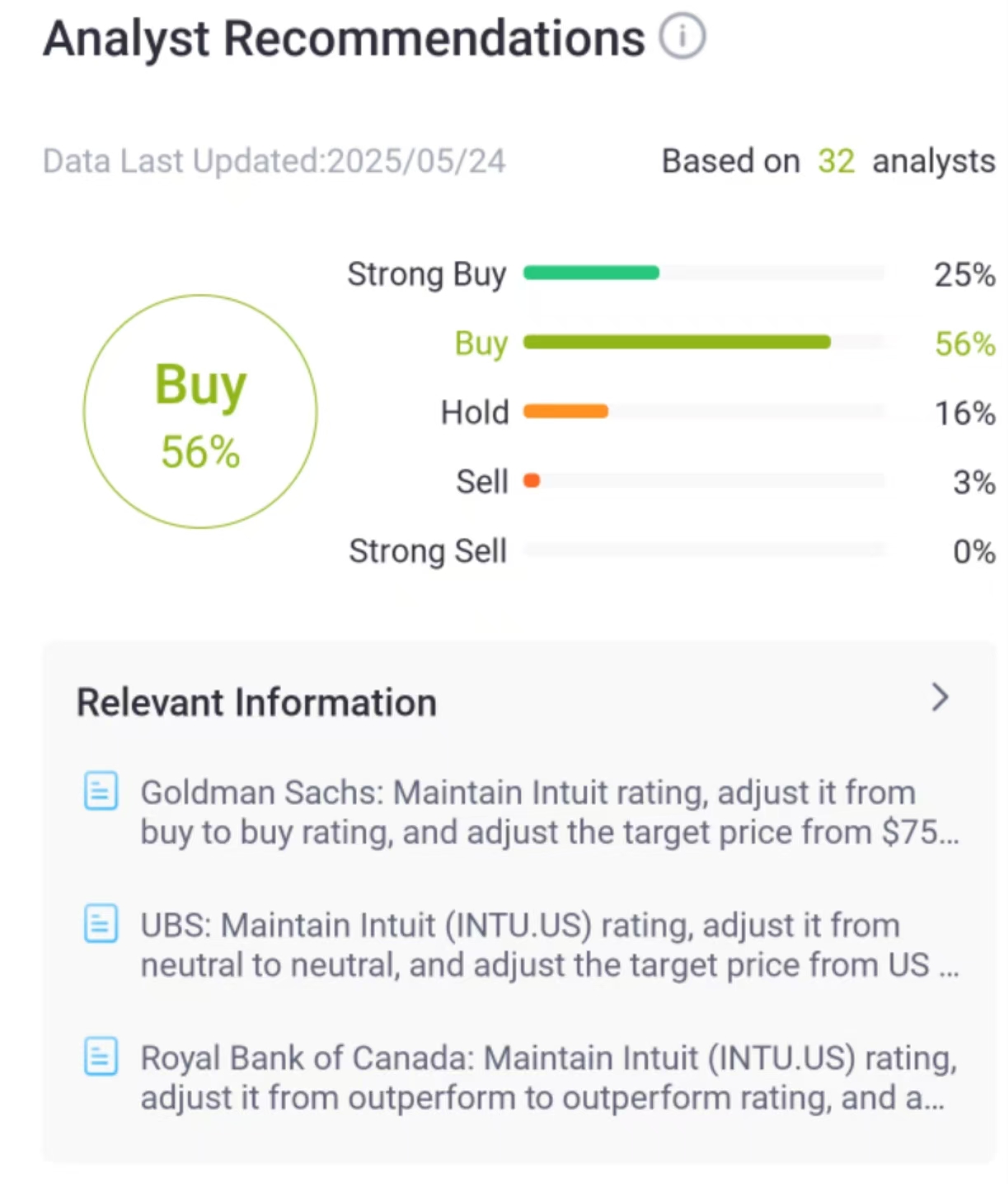Image resolution: width=1008 pixels, height=1184 pixels.
Task: Click the orange Hold rating bar
Action: [x=565, y=411]
